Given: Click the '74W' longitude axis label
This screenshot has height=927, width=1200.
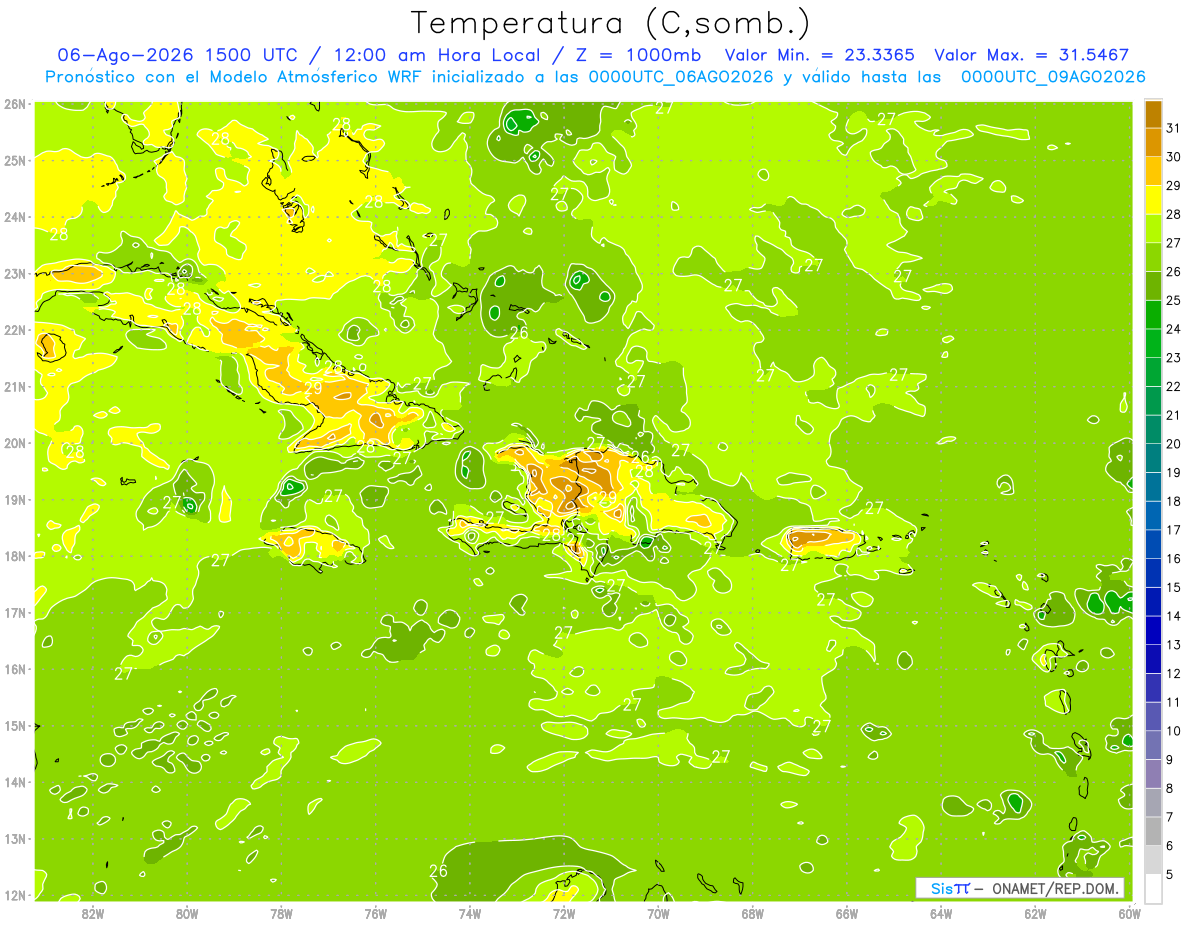Looking at the screenshot, I should (470, 913).
